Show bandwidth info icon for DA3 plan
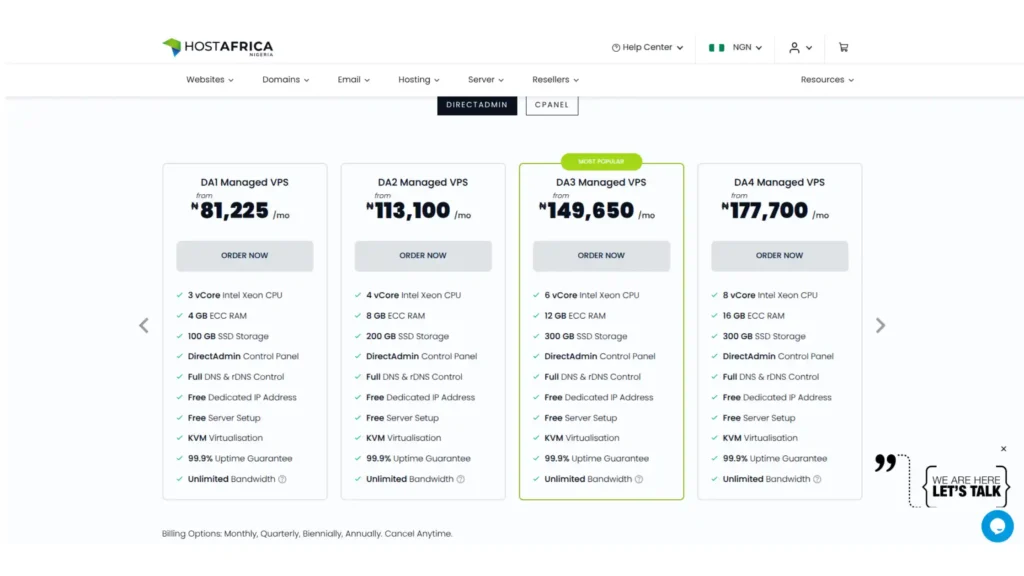The image size is (1024, 576). [x=639, y=479]
